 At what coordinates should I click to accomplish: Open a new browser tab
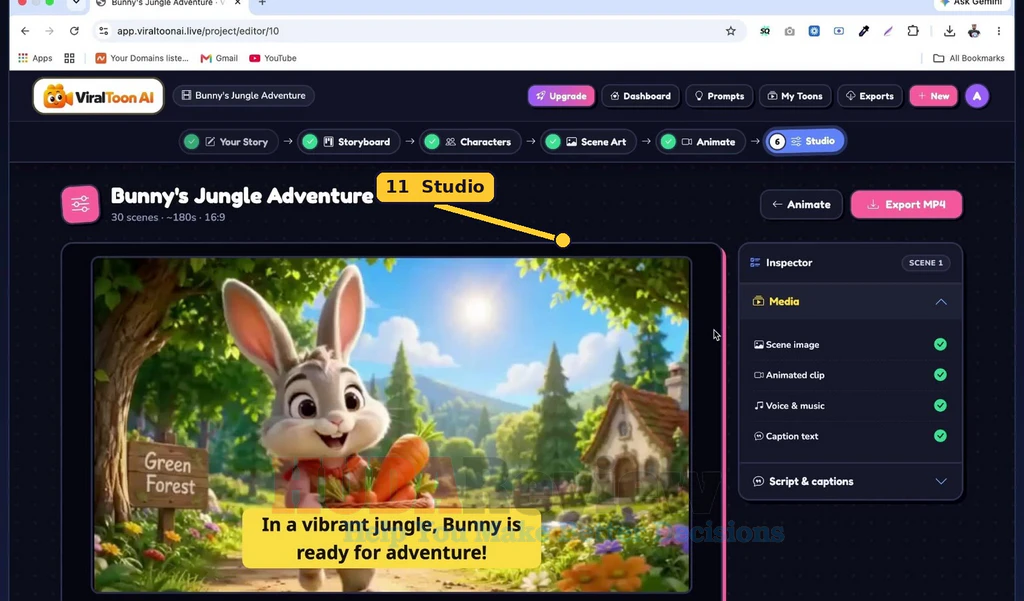(x=262, y=3)
